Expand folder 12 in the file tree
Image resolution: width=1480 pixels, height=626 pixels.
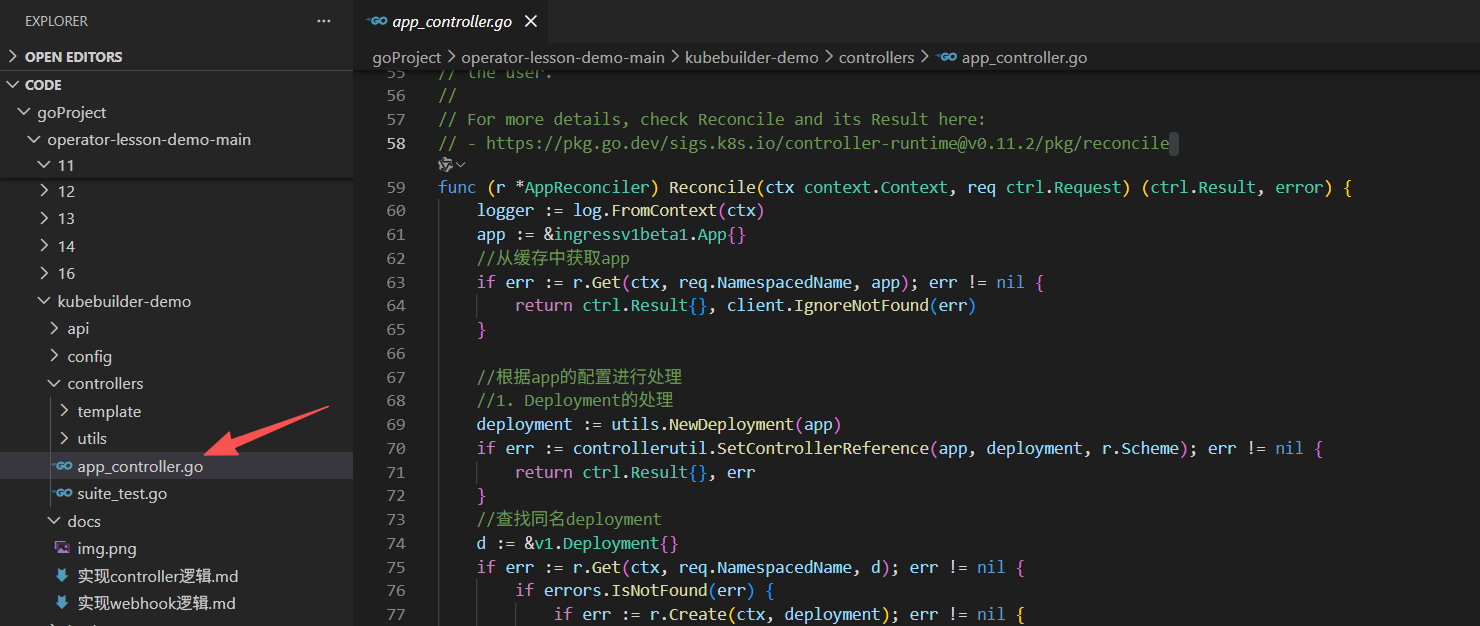(43, 191)
